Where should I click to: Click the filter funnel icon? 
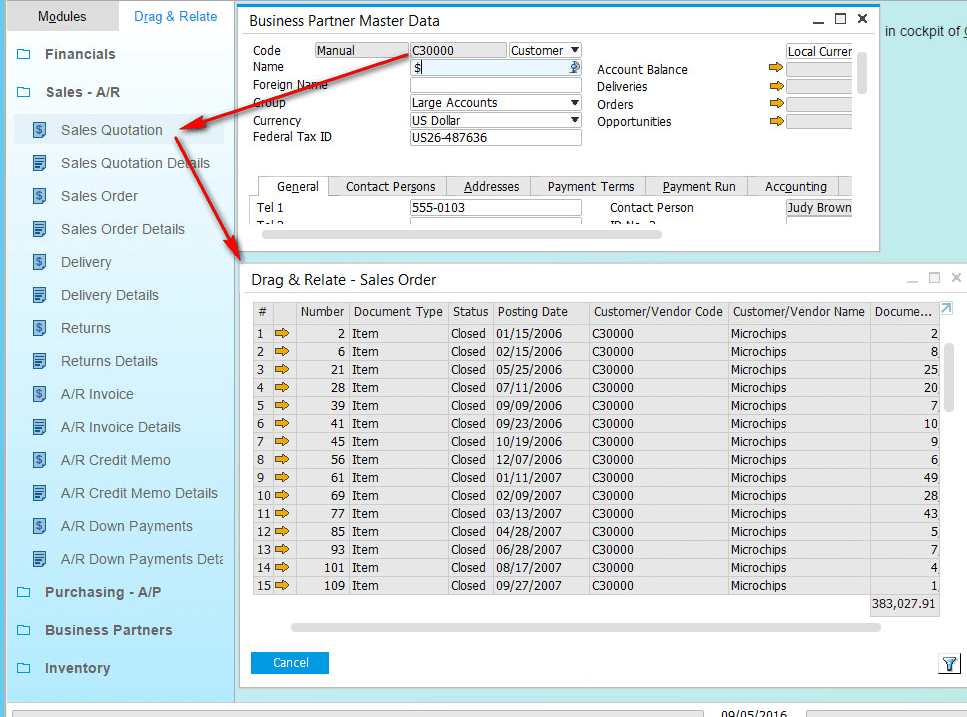[x=949, y=663]
